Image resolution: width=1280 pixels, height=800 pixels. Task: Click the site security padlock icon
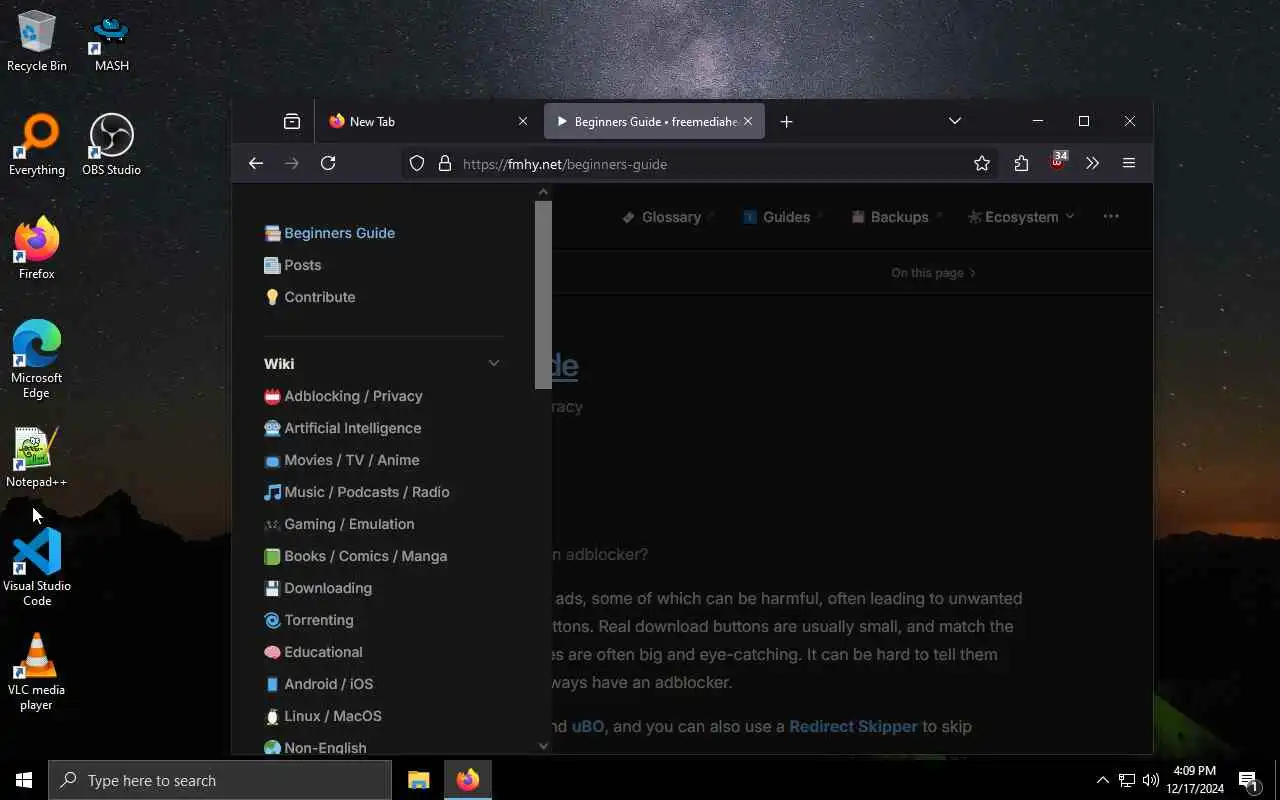445,163
